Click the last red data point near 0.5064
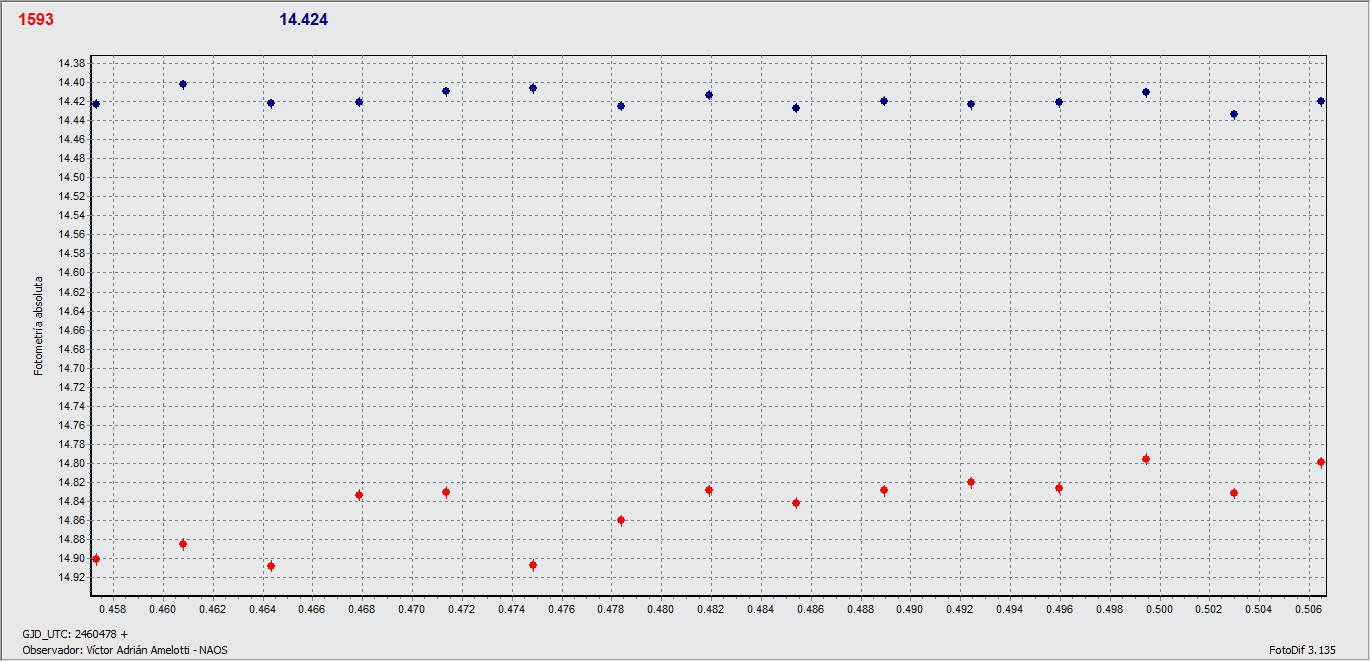 click(1321, 462)
